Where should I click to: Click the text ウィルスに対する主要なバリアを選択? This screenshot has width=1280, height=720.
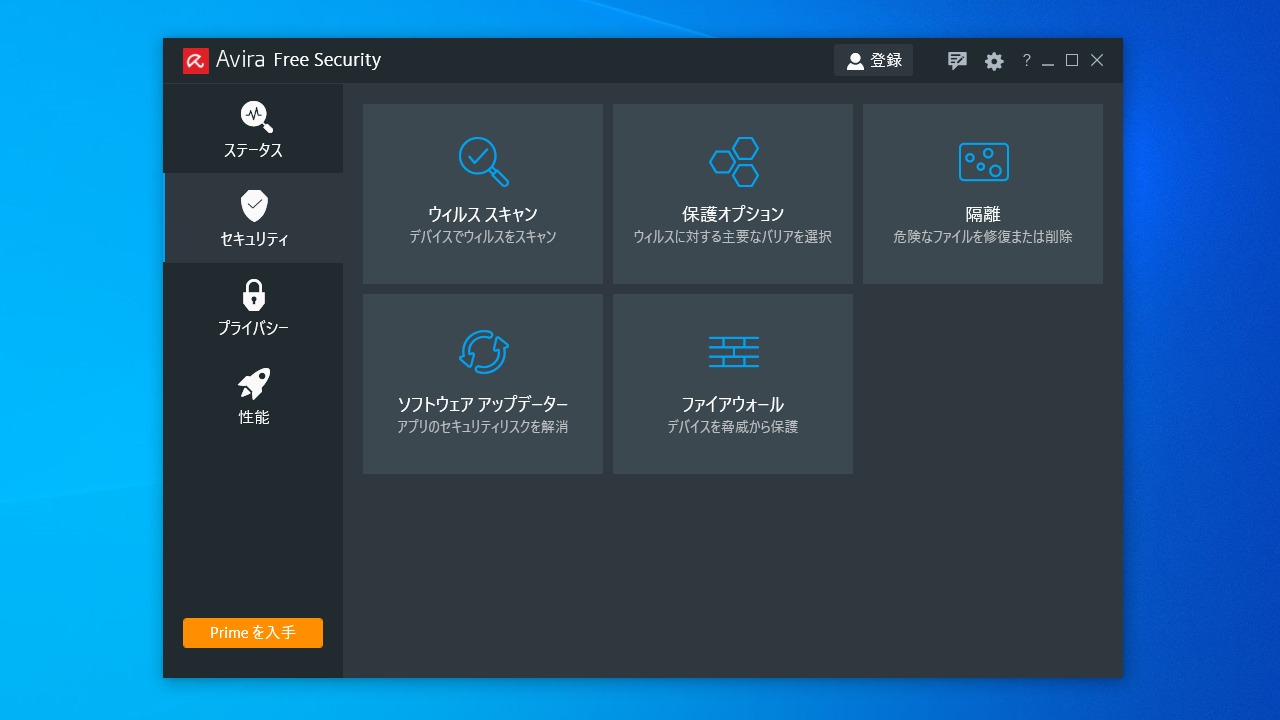coord(733,237)
